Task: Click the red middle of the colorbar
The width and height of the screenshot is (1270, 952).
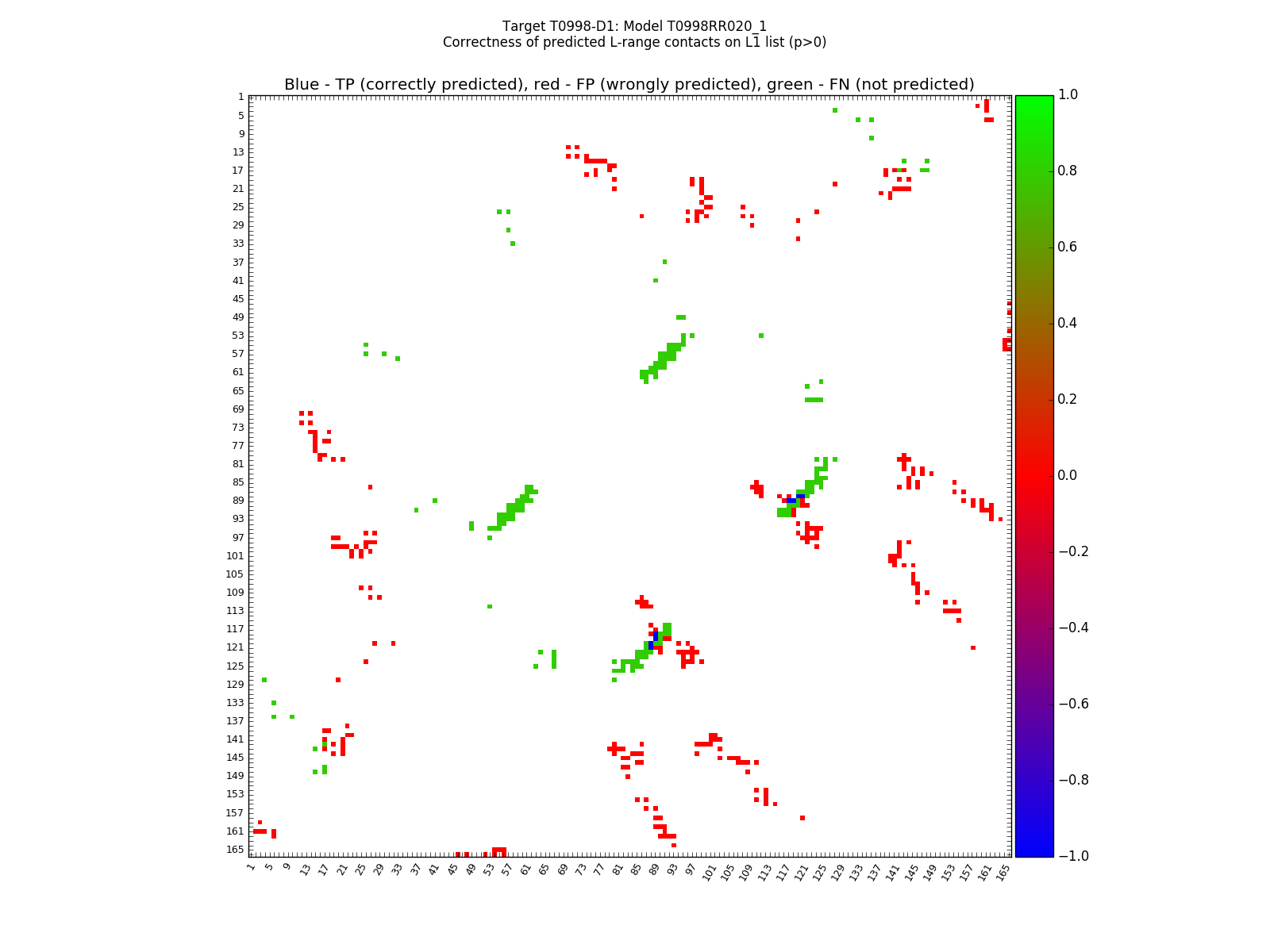Action: [x=1033, y=475]
